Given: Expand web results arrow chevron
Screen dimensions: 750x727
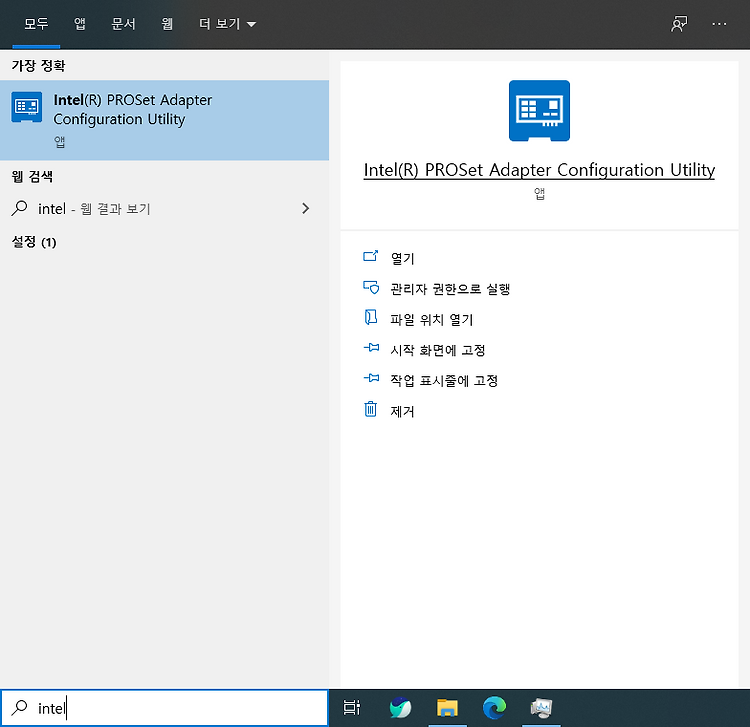Looking at the screenshot, I should [x=306, y=208].
